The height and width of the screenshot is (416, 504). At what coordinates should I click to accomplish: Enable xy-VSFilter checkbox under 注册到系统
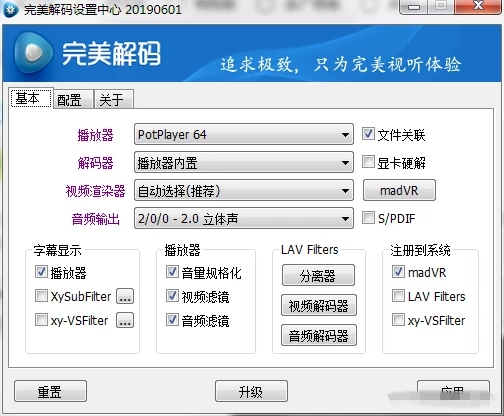pos(398,320)
